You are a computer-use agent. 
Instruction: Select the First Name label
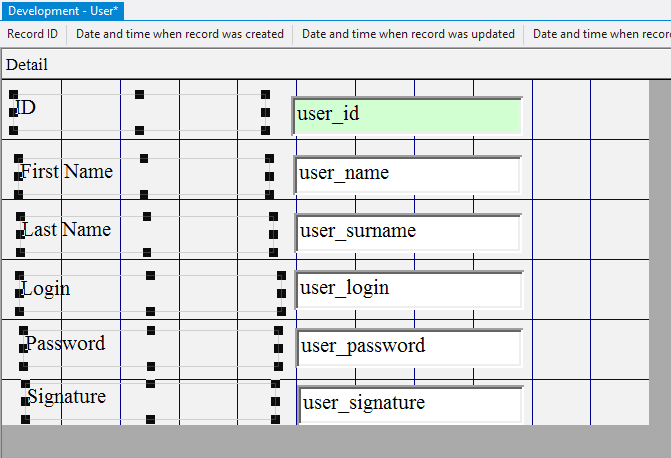click(x=67, y=171)
